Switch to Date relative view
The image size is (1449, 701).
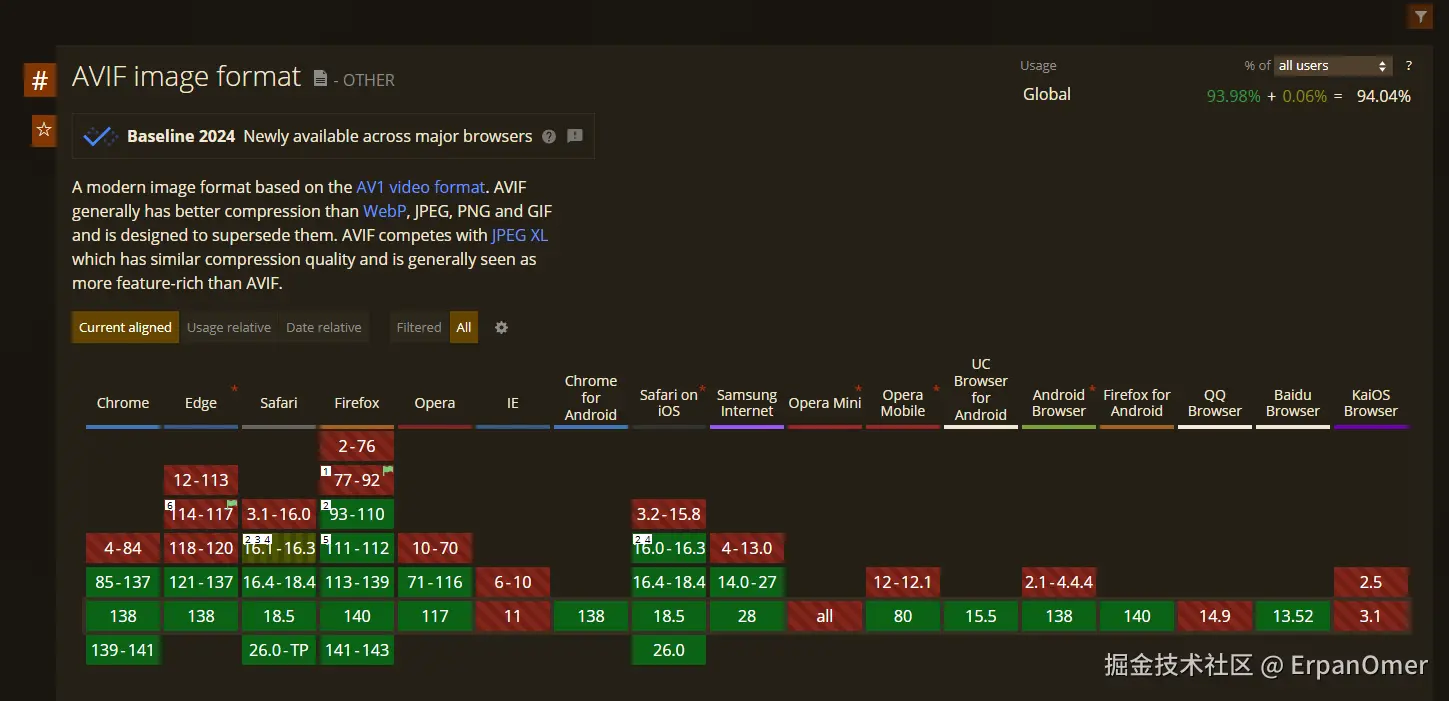tap(324, 327)
